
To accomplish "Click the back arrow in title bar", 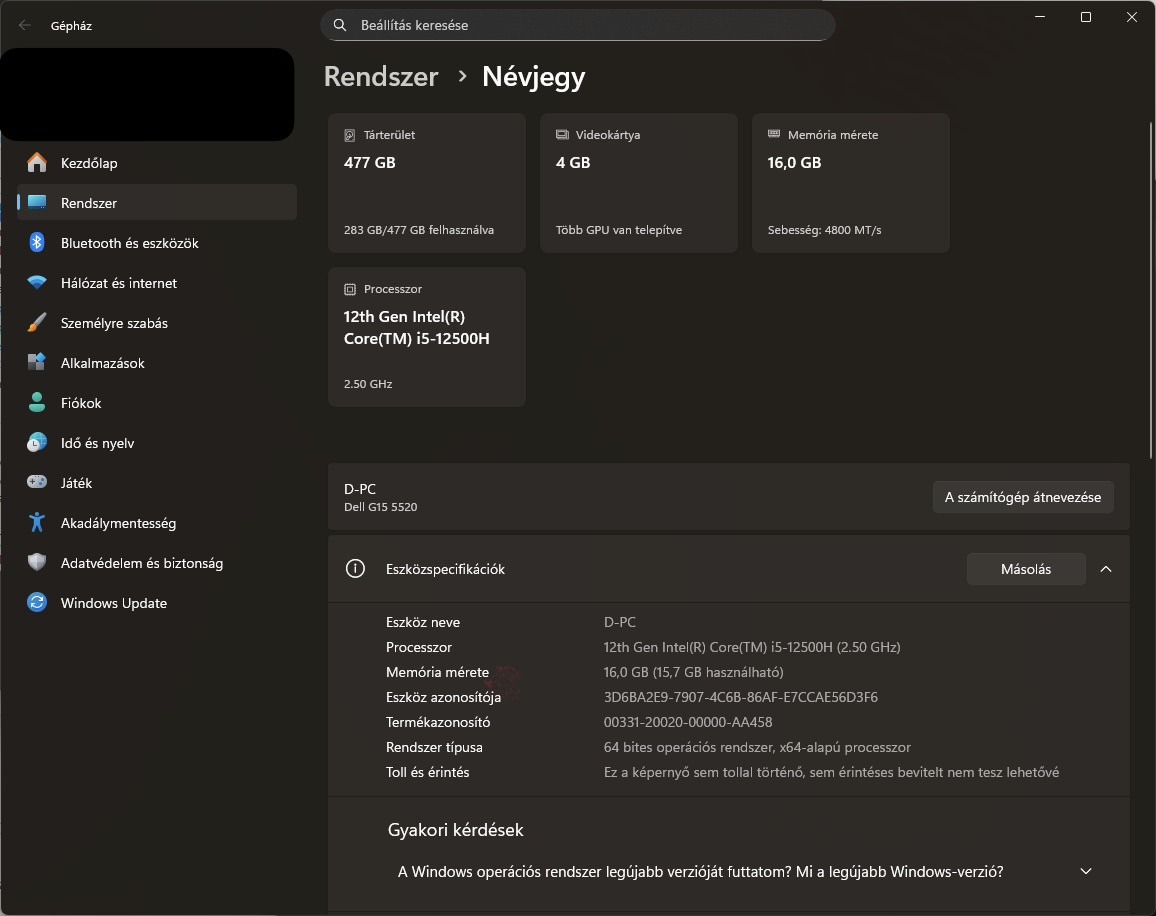I will pos(25,26).
